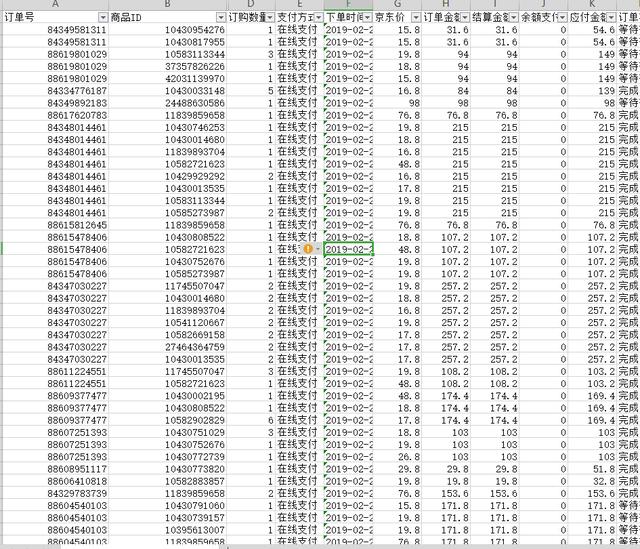Select product ID cell 10430954276
The height and width of the screenshot is (549, 640).
[167, 30]
